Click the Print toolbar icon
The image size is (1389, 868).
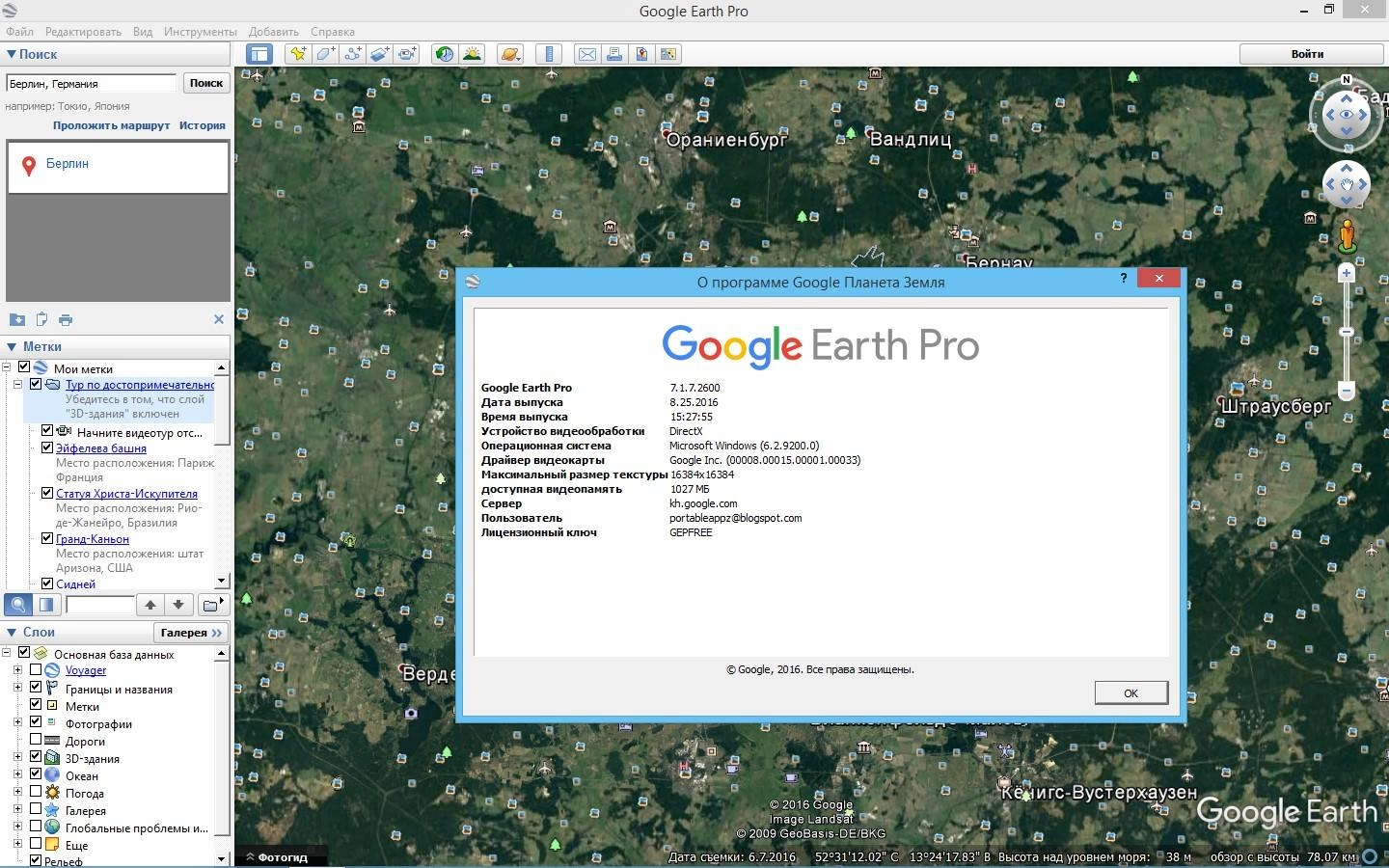point(613,54)
